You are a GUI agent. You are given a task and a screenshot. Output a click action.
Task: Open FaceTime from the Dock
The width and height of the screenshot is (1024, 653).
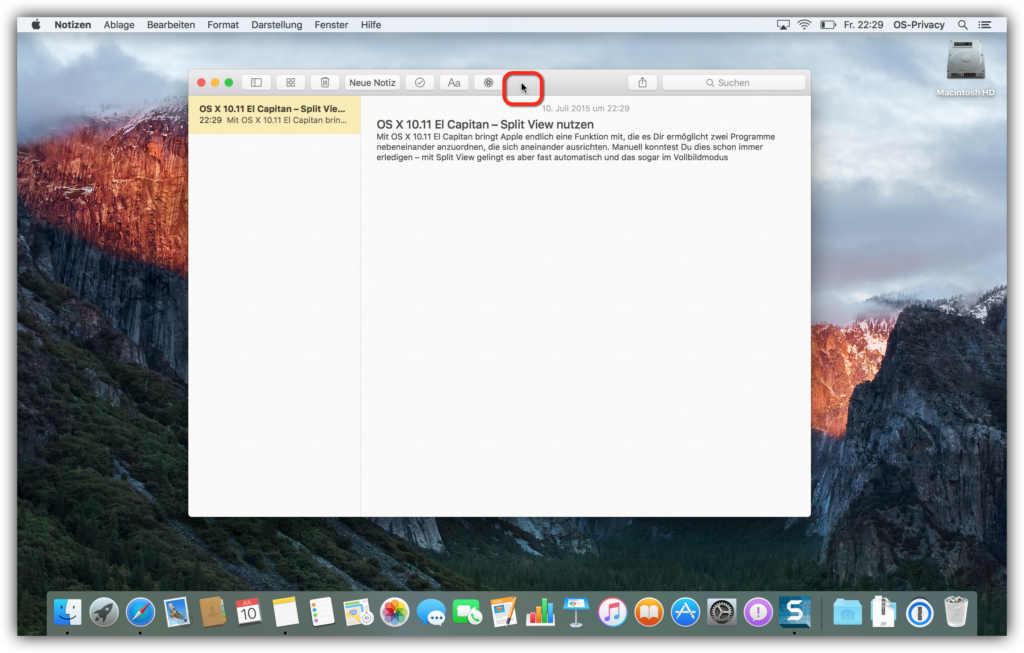pos(467,613)
